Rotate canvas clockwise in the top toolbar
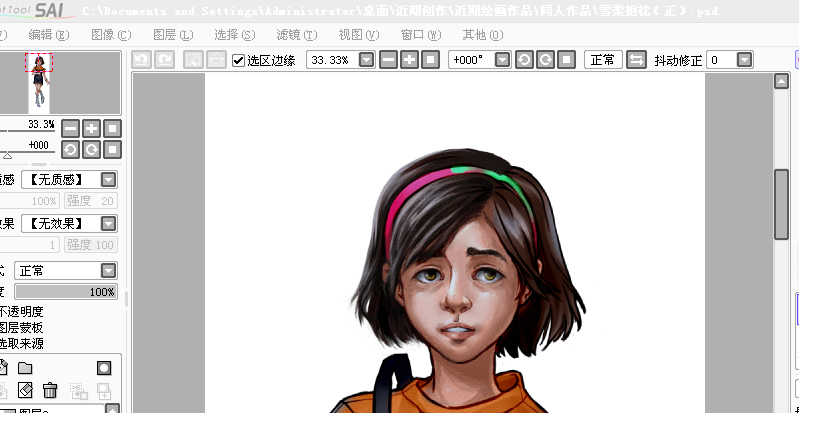The image size is (829, 446). pyautogui.click(x=545, y=60)
